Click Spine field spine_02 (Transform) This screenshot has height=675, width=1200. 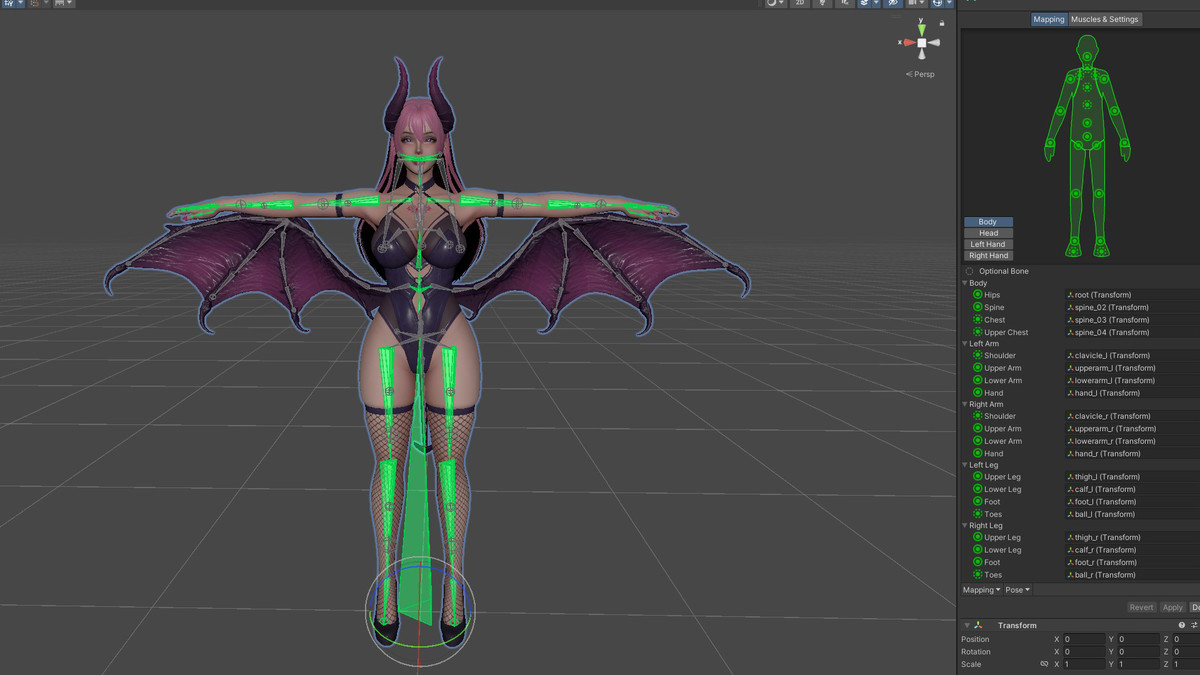point(1132,307)
